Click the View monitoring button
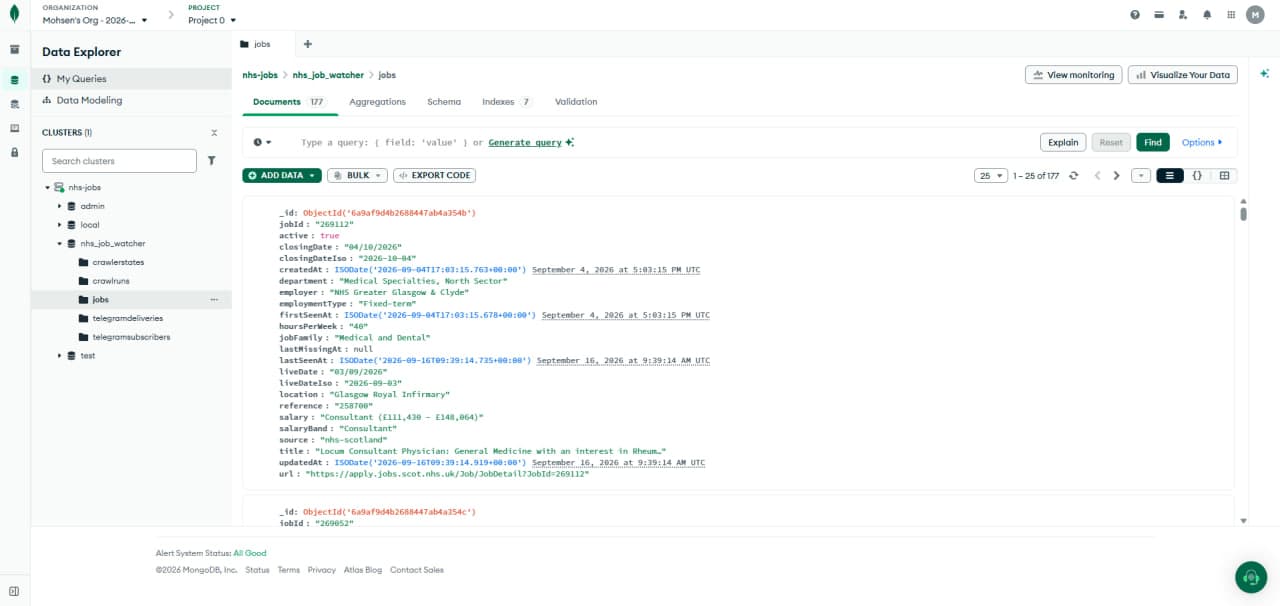 (x=1073, y=75)
